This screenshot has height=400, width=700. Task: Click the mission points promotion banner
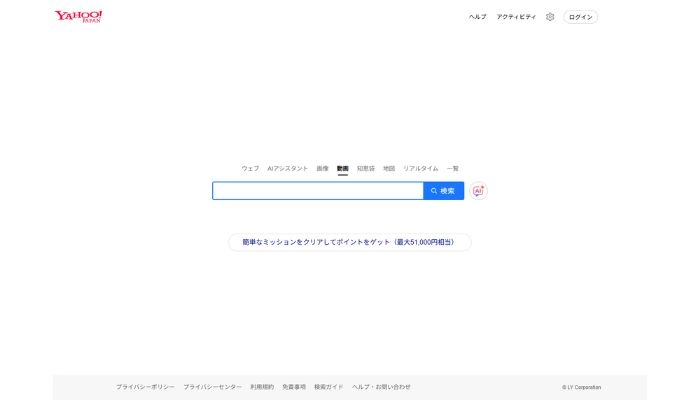coord(349,242)
